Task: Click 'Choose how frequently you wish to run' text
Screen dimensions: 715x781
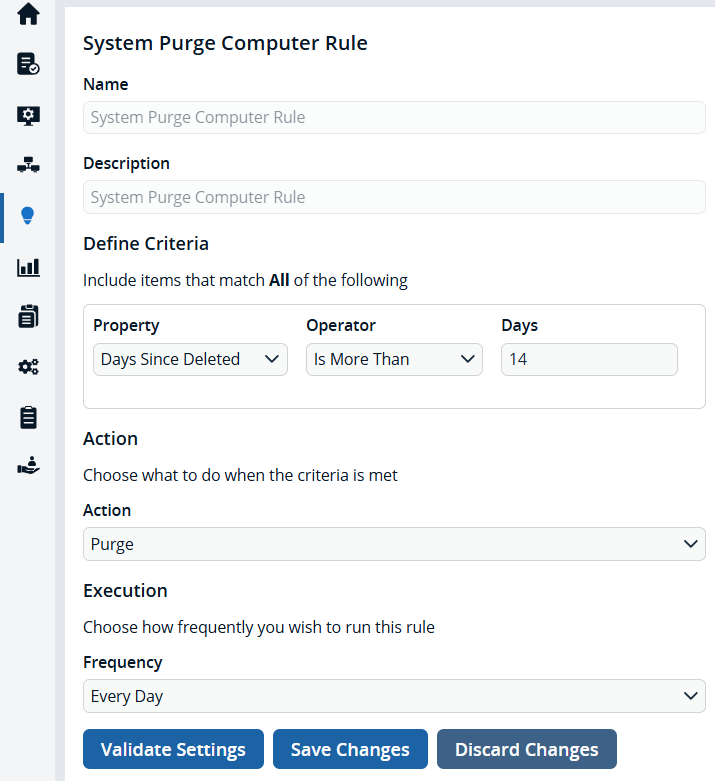Action: click(259, 627)
